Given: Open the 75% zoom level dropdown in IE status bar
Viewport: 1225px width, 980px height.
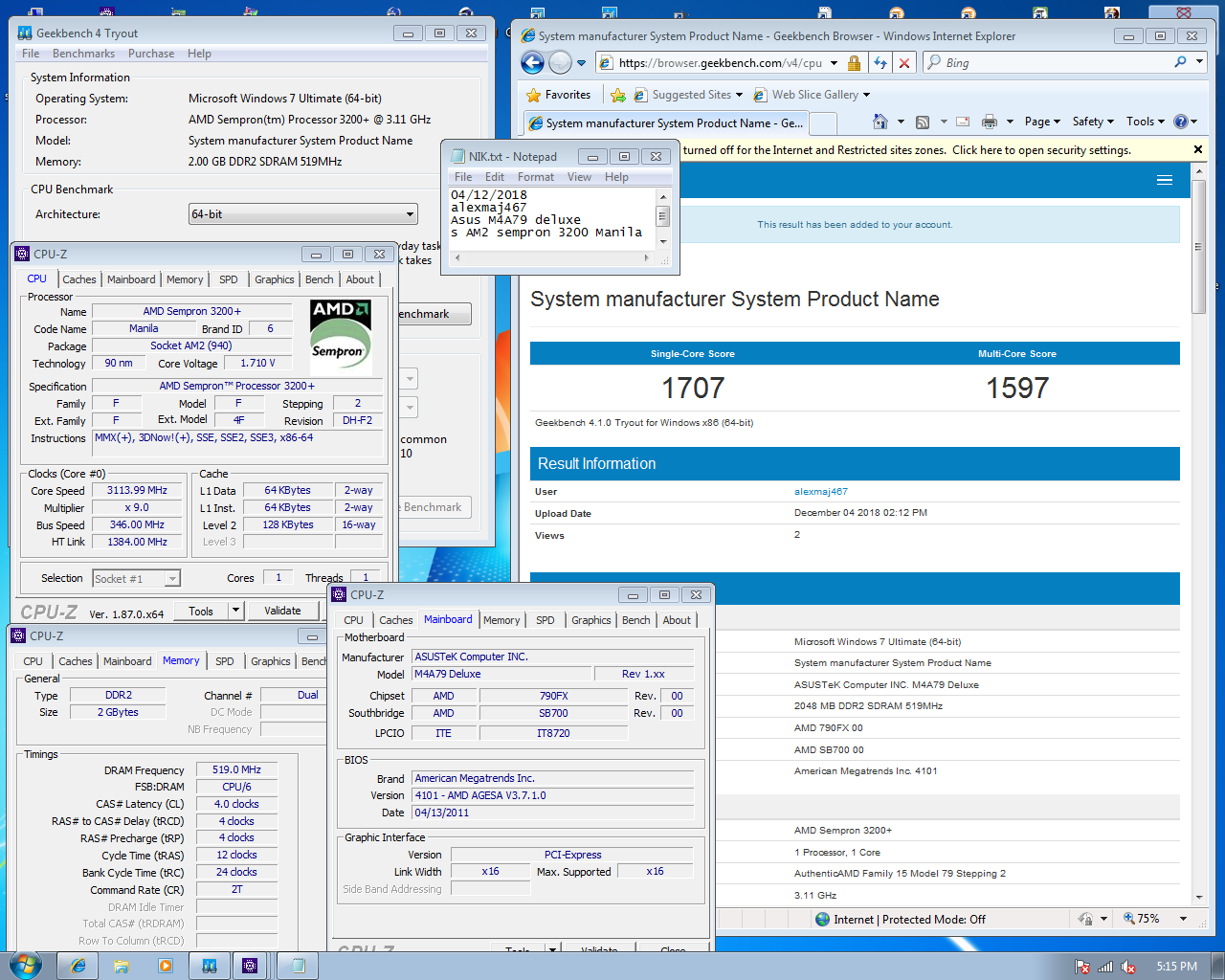Looking at the screenshot, I should click(x=1183, y=919).
